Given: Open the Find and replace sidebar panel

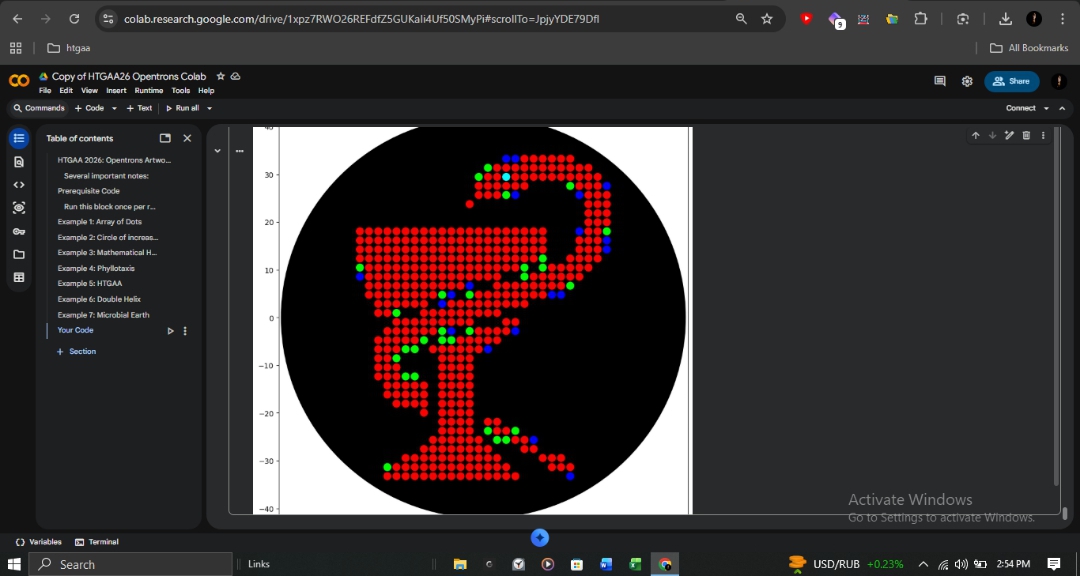Looking at the screenshot, I should pyautogui.click(x=18, y=161).
